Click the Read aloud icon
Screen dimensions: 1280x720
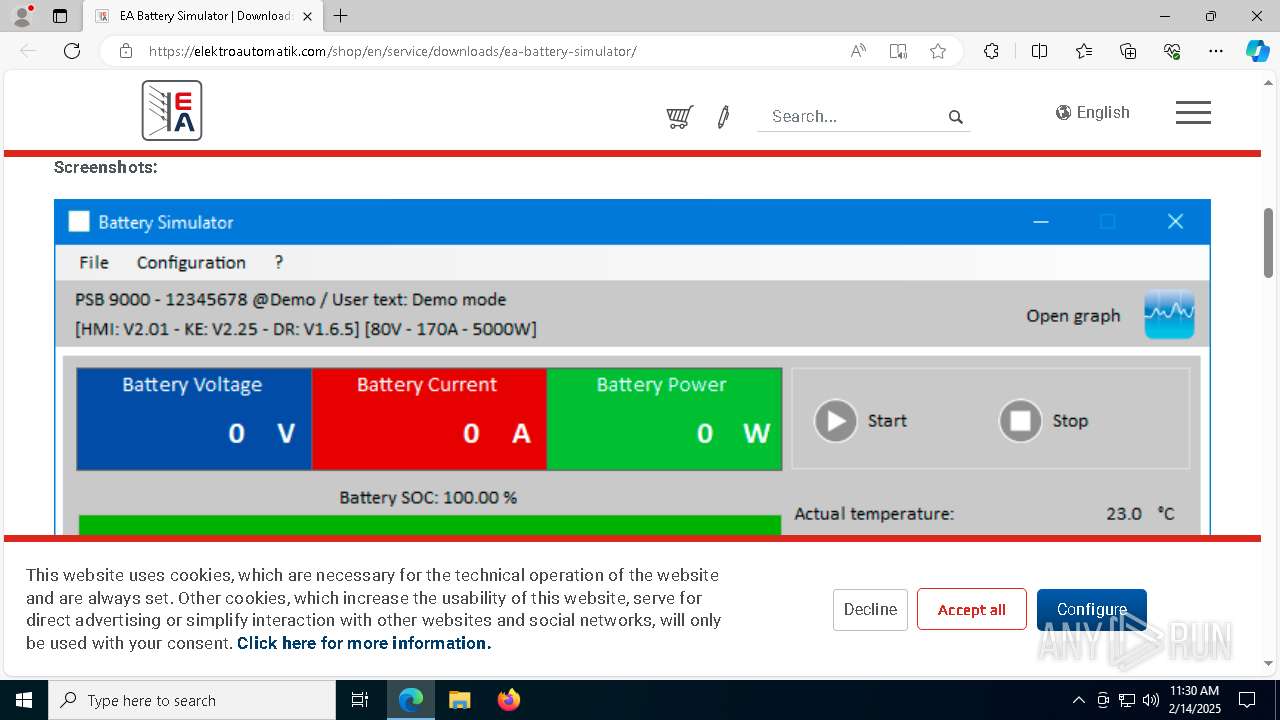point(858,51)
